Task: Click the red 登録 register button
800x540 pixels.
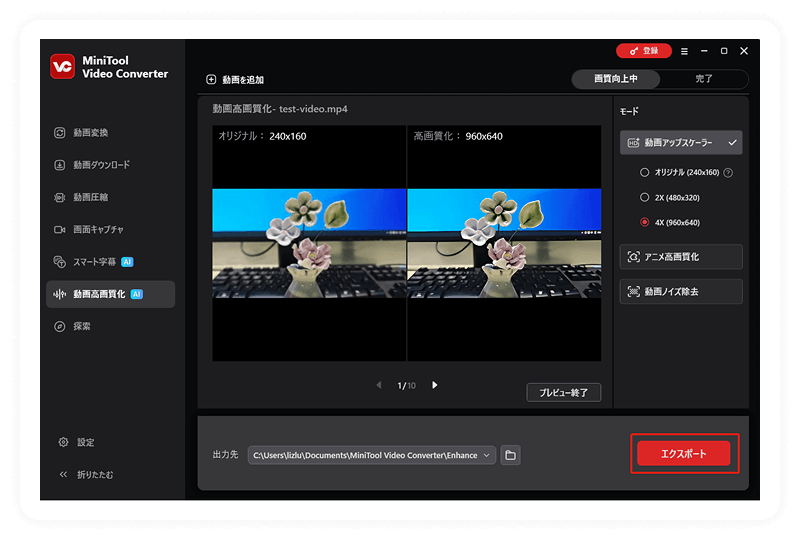Action: click(643, 51)
